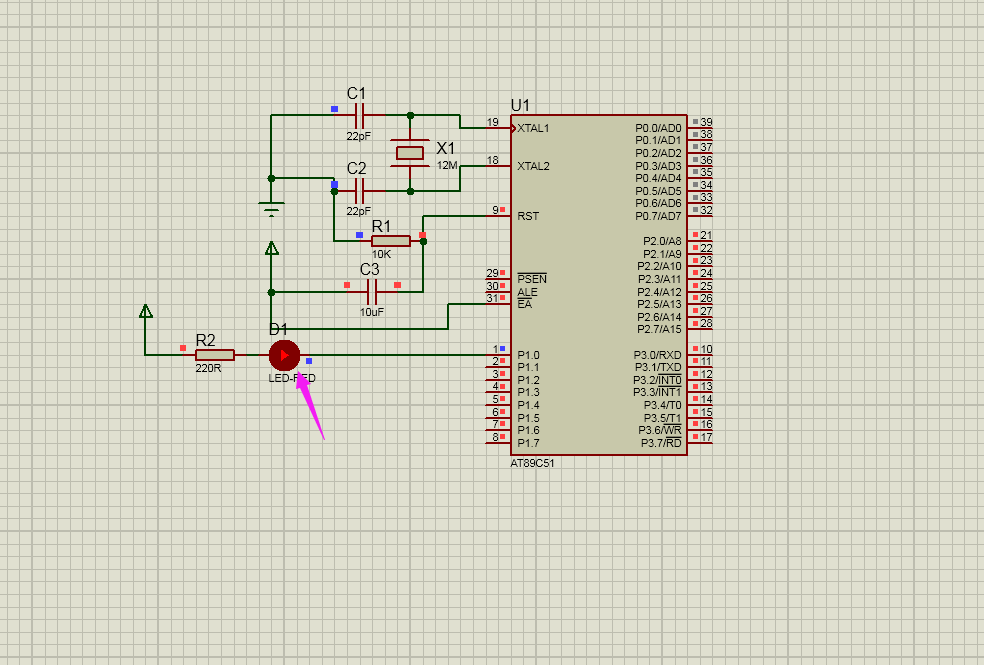The image size is (984, 665).
Task: Click the P2.7/A15 pin label
Action: tap(660, 329)
